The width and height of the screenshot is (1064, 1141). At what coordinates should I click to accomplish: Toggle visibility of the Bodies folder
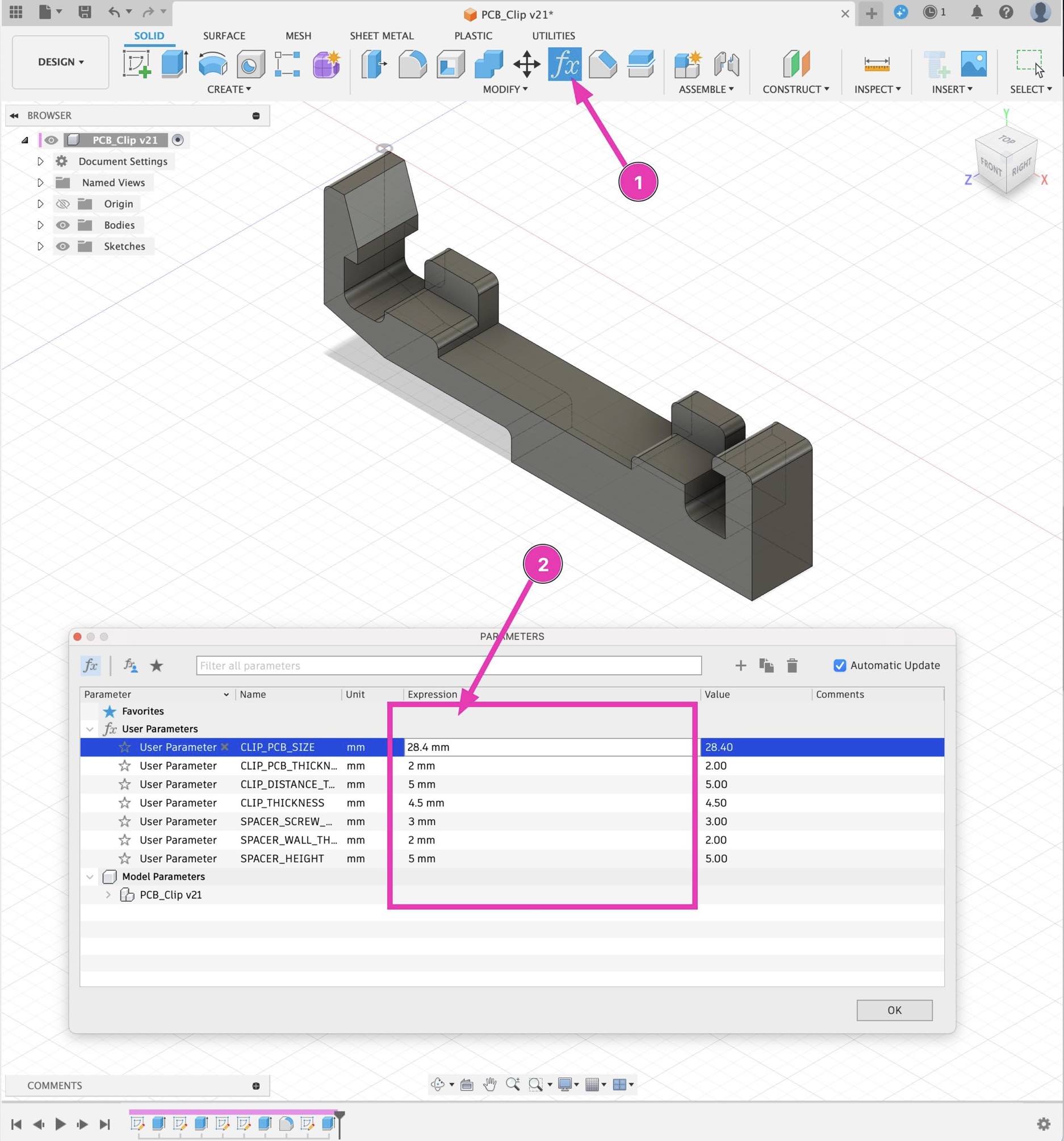(62, 225)
